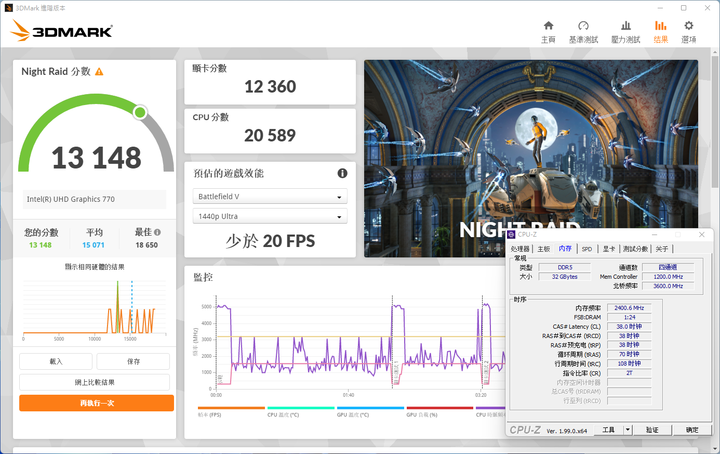Click the orange 再執行一次 run again button
The height and width of the screenshot is (454, 720).
(96, 403)
